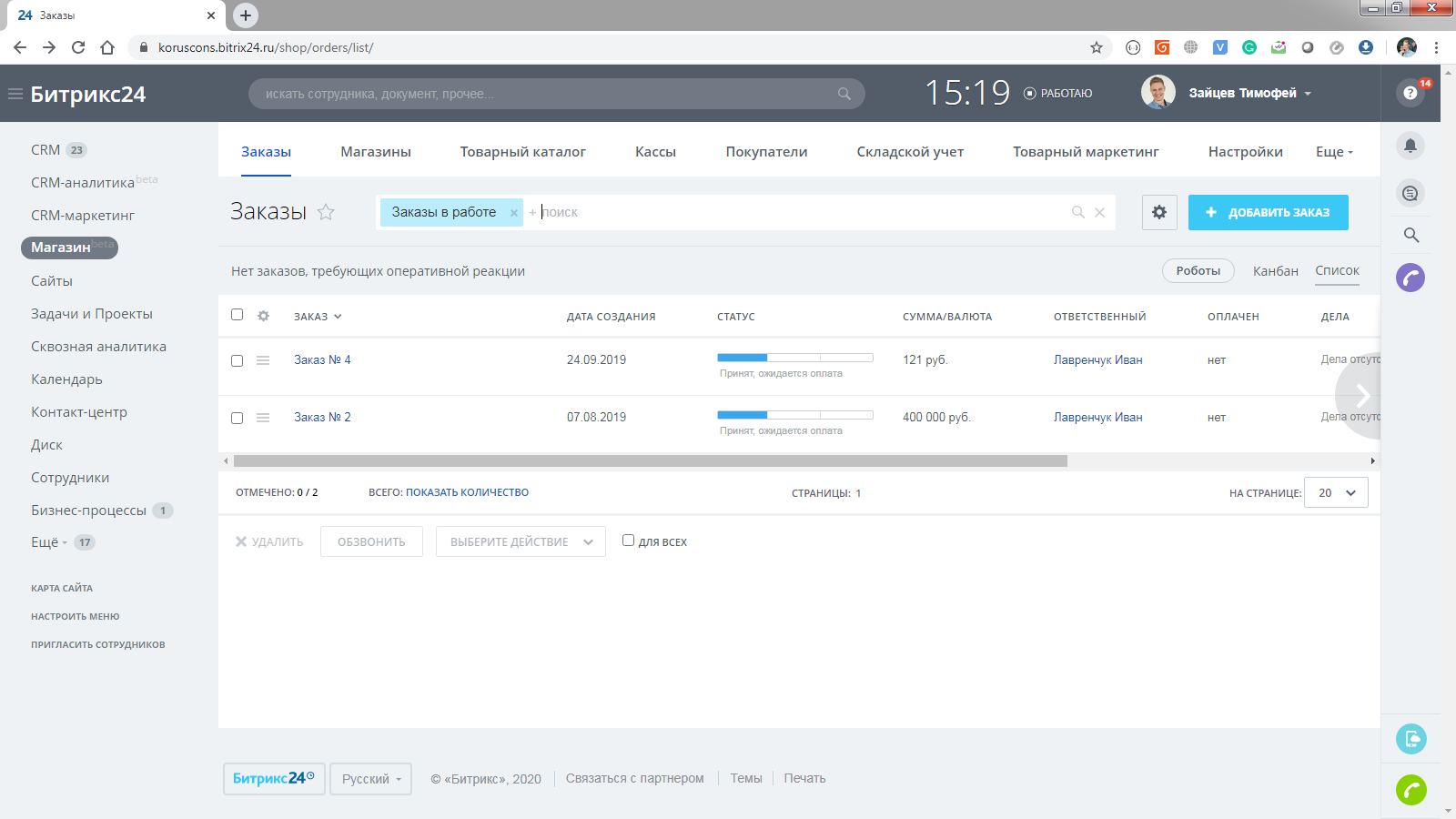Remove the 'Заказы в работе' filter chip

click(514, 213)
